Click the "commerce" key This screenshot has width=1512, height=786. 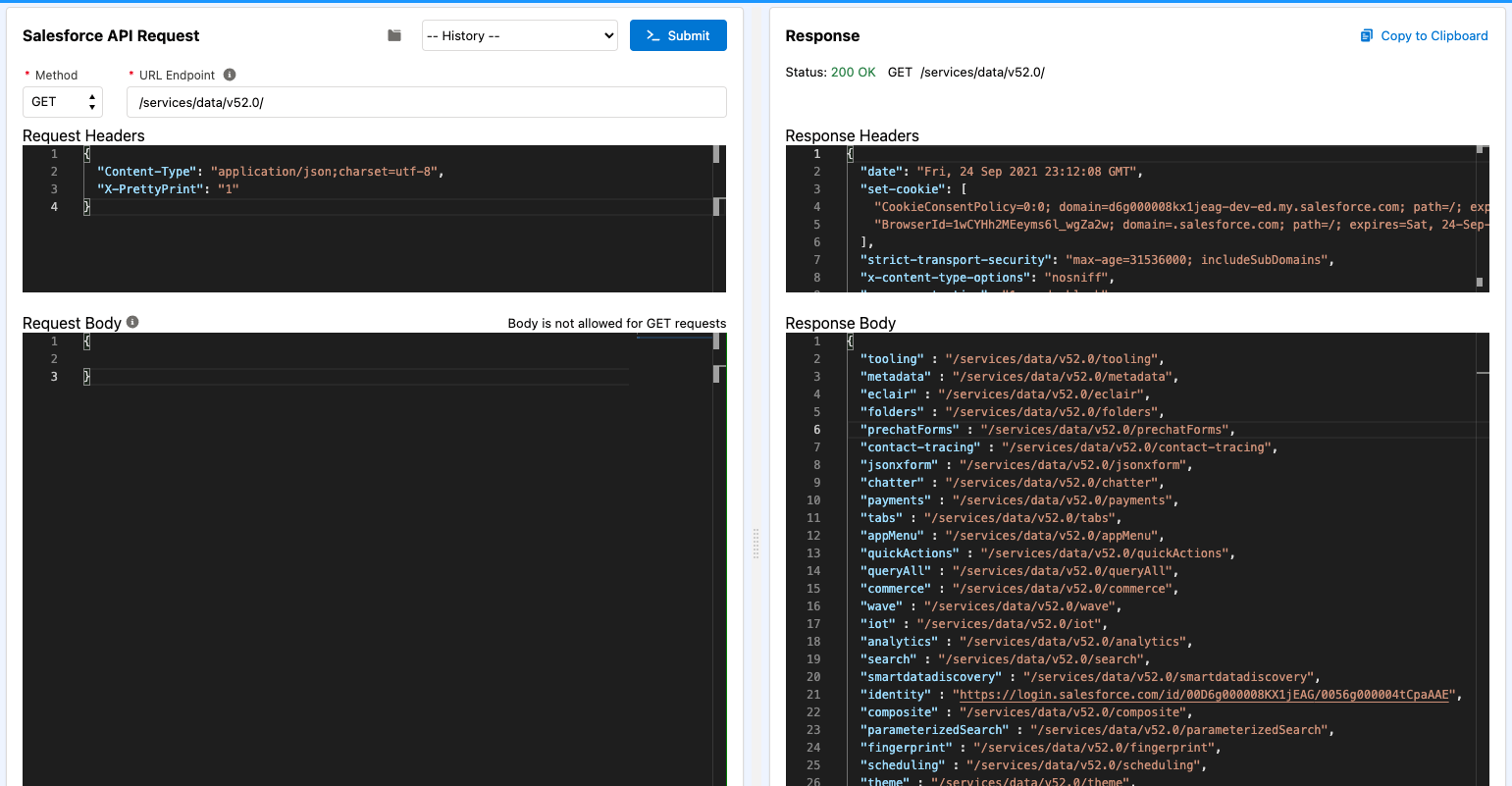(x=896, y=589)
